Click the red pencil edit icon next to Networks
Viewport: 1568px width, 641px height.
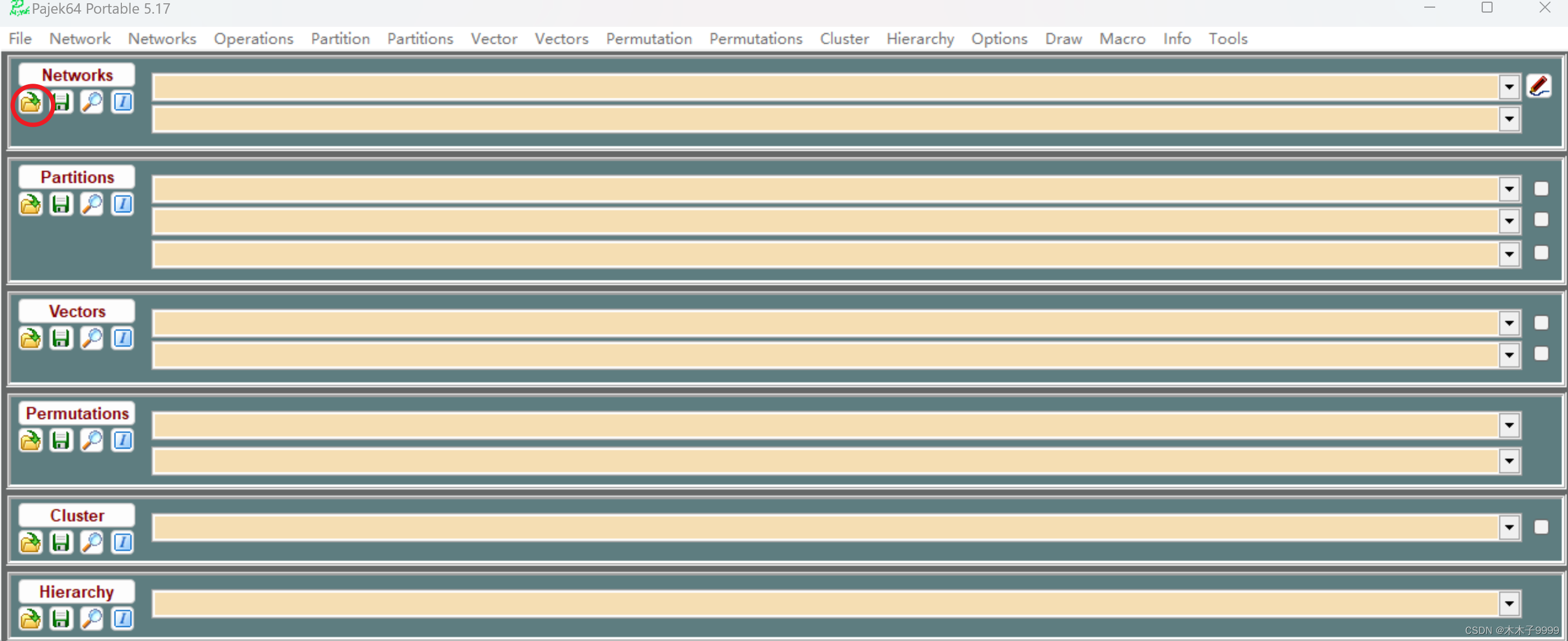coord(1538,86)
